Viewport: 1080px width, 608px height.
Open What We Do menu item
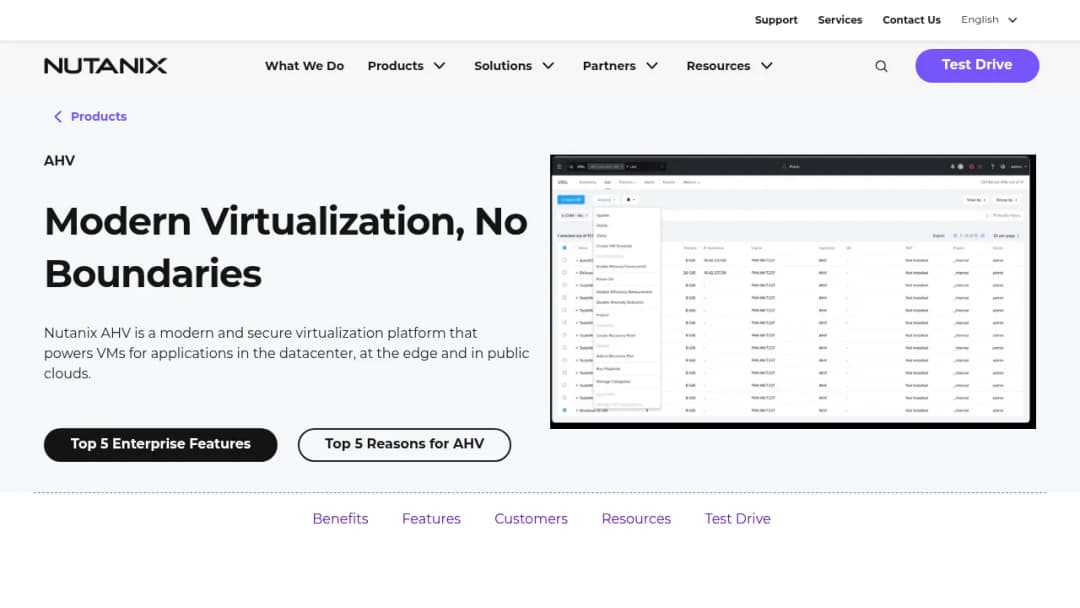(x=304, y=66)
